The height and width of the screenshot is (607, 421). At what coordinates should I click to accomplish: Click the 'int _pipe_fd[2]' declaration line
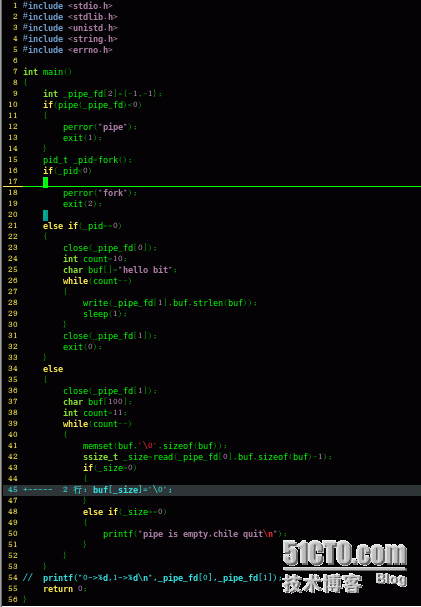click(x=103, y=94)
